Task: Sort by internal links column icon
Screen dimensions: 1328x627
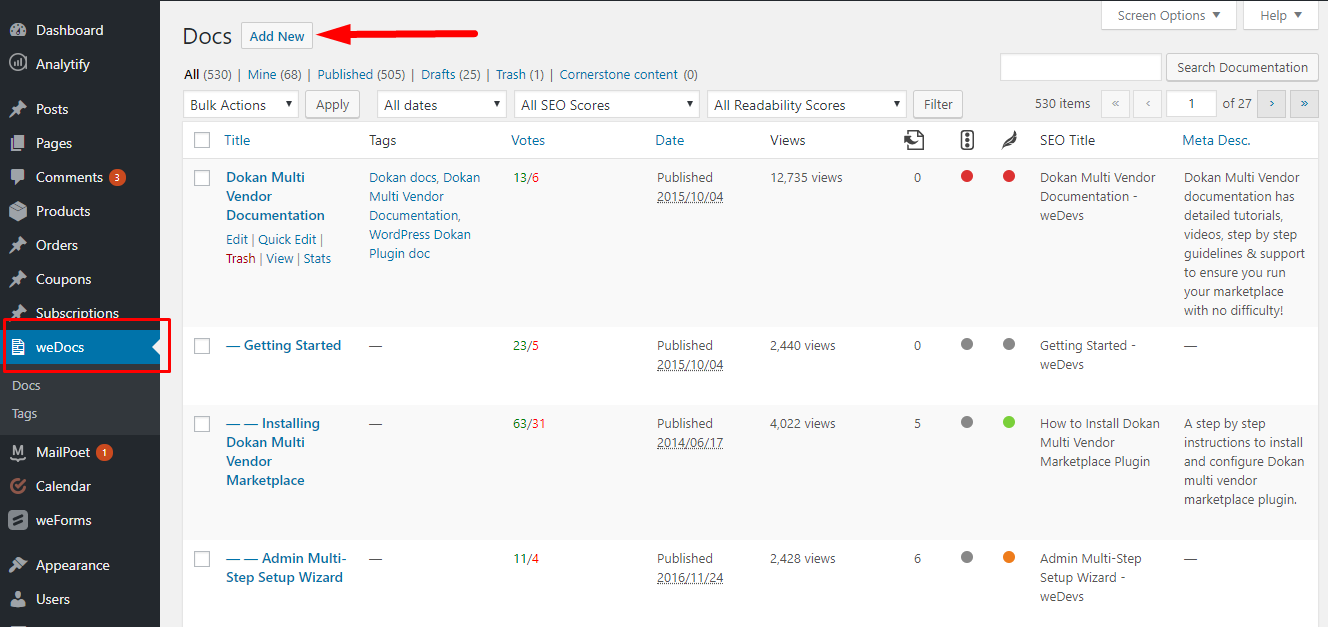Action: tap(913, 140)
